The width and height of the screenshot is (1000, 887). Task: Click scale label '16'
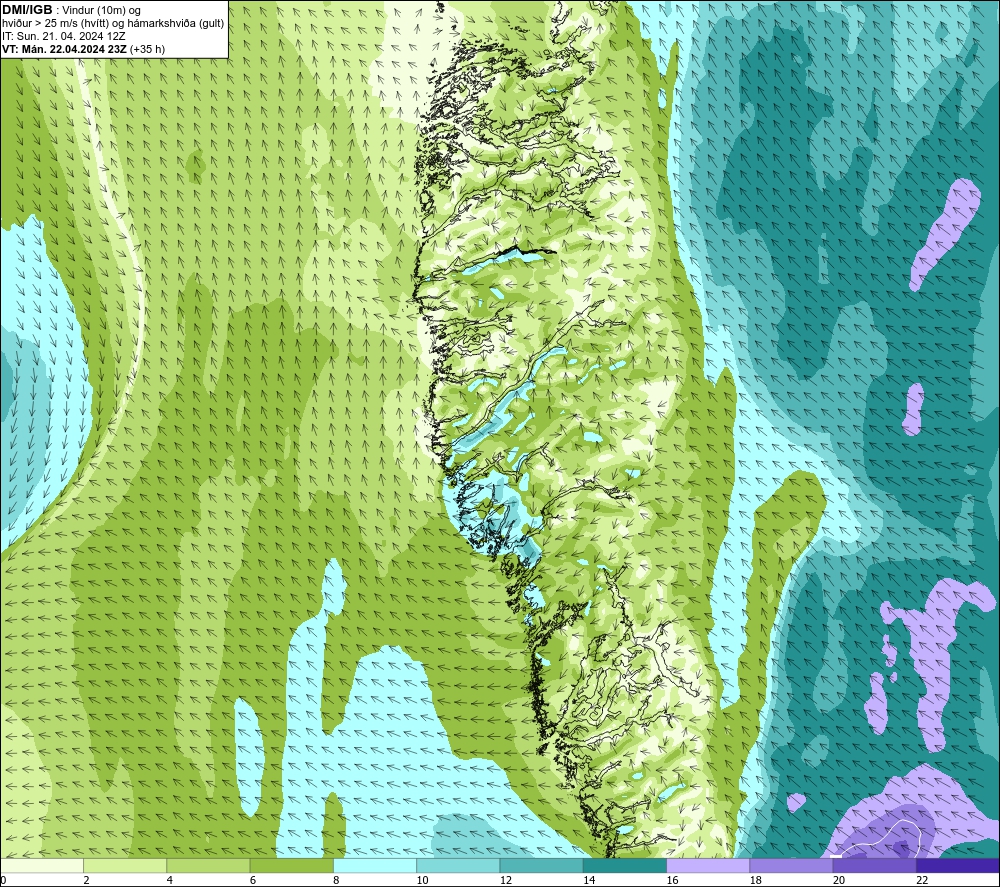pos(672,880)
